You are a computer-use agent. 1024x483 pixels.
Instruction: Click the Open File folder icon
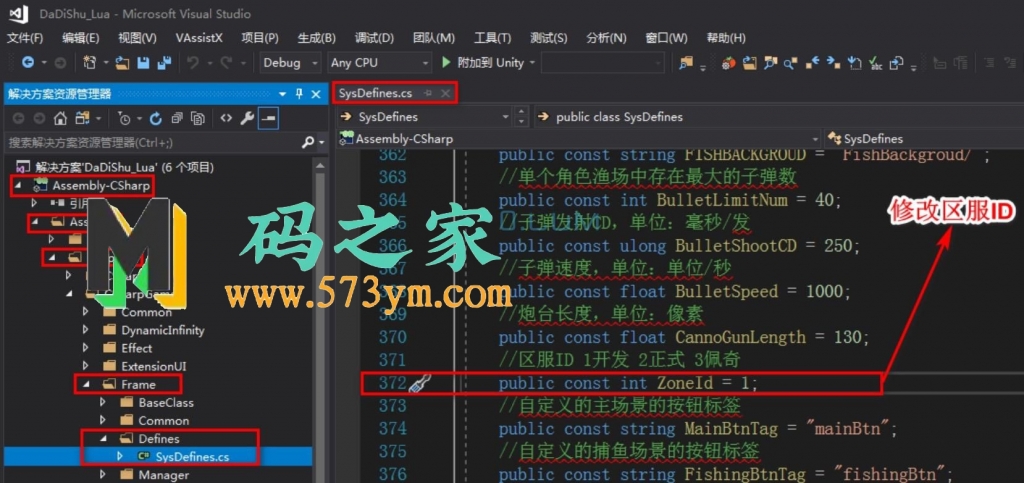[x=123, y=63]
